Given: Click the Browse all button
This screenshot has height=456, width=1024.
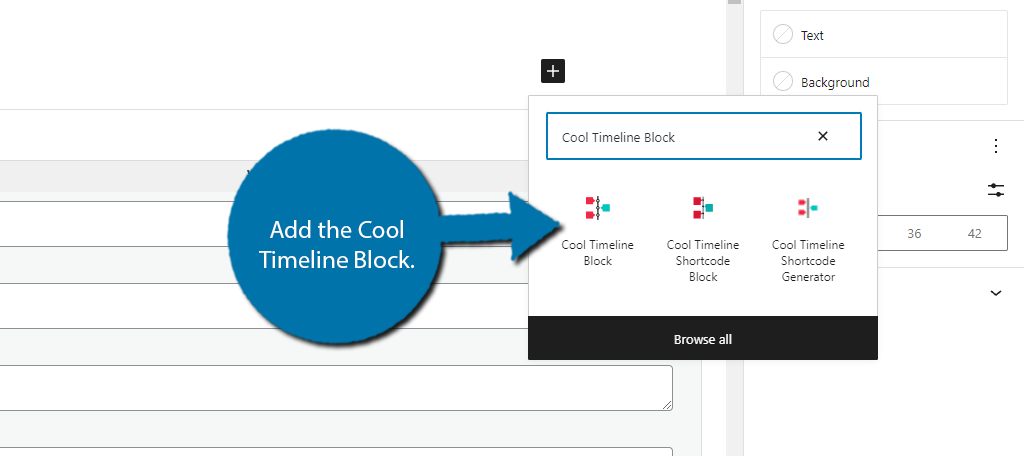Looking at the screenshot, I should pos(702,339).
